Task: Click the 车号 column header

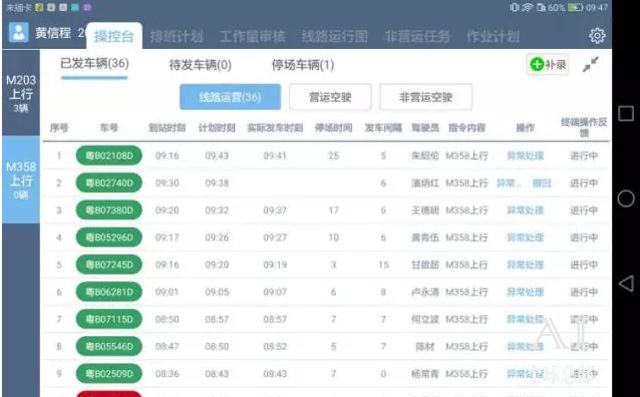Action: (x=109, y=128)
